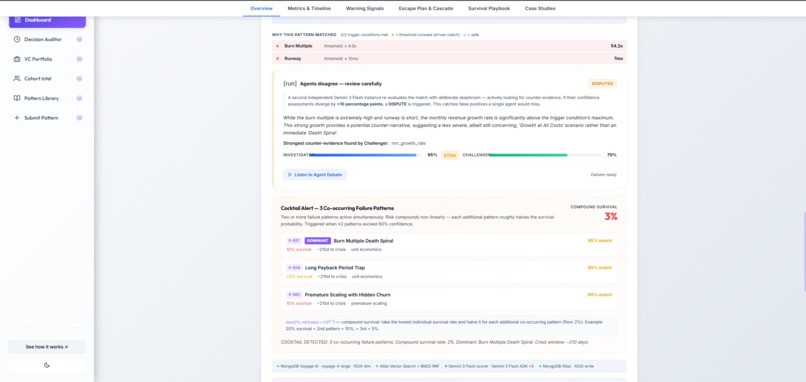This screenshot has height=382, width=806.
Task: Go to the Survival Playbook tab
Action: [x=489, y=8]
